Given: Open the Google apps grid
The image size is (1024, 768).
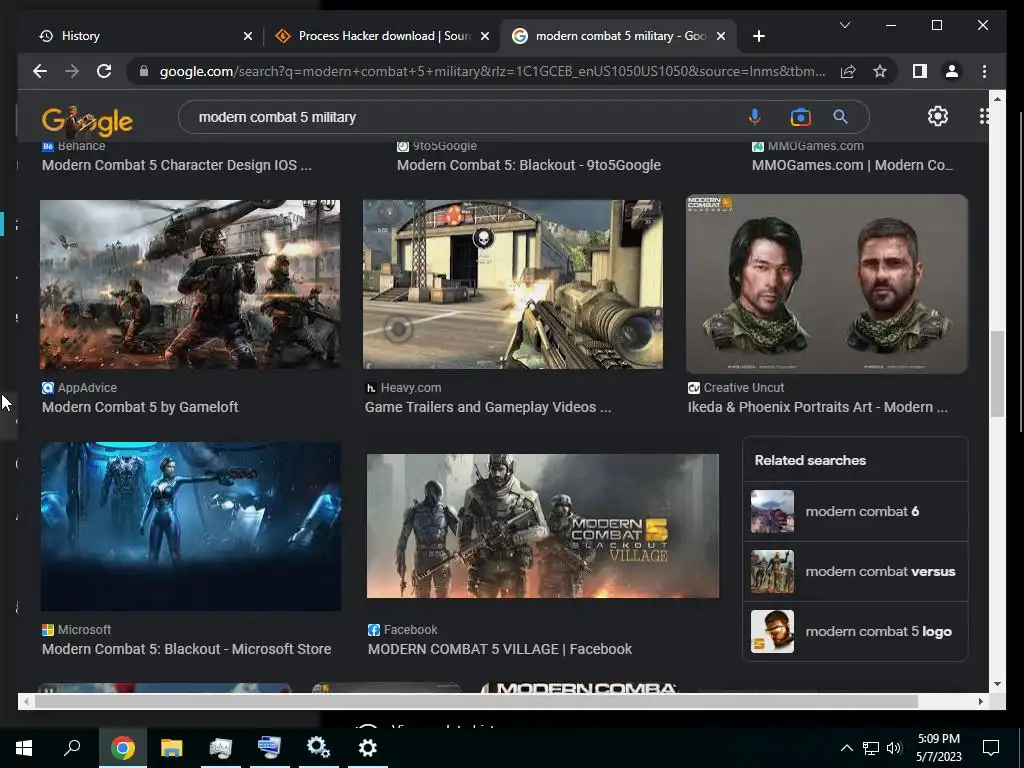Looking at the screenshot, I should click(x=984, y=116).
